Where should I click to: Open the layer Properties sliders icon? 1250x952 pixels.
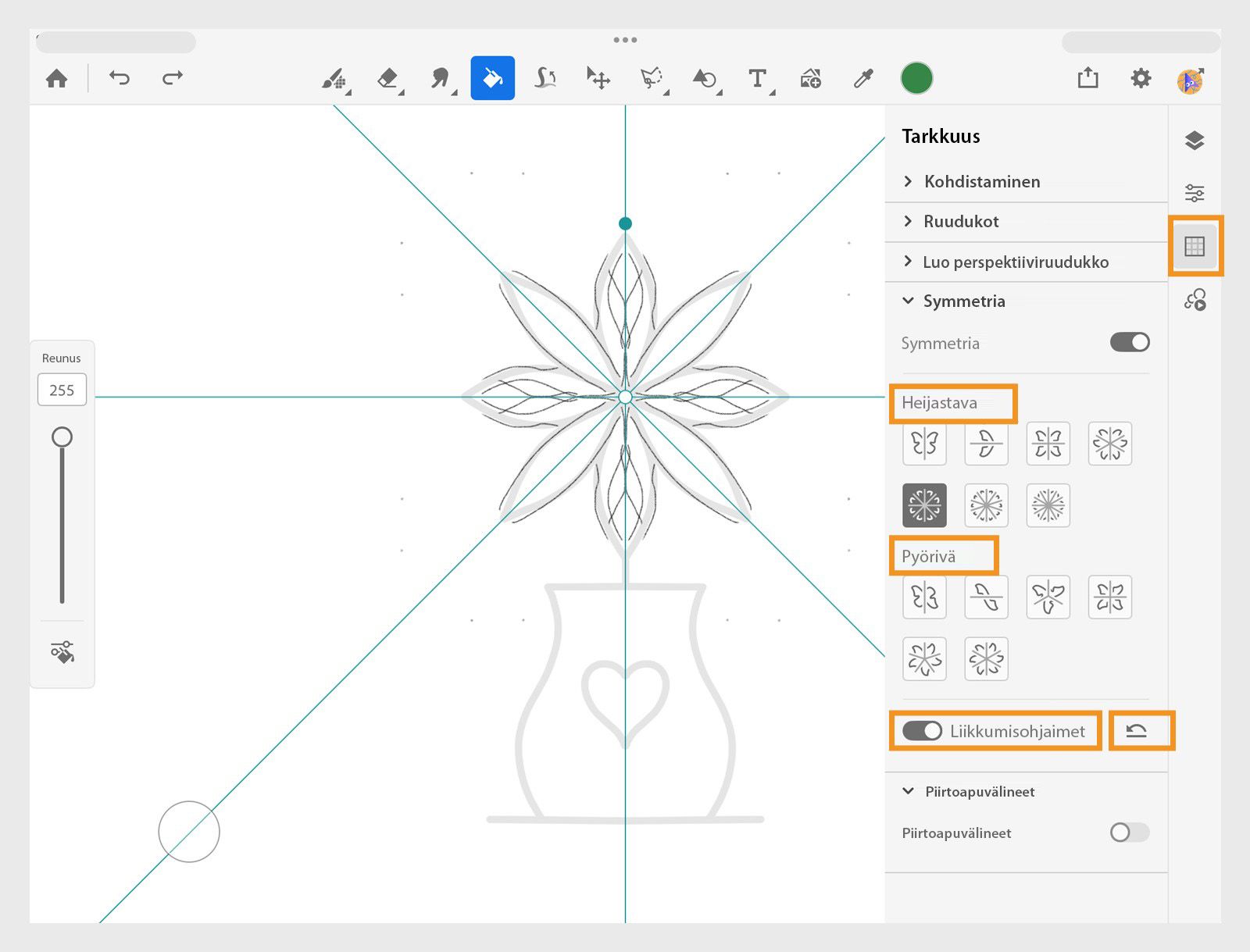[1195, 193]
